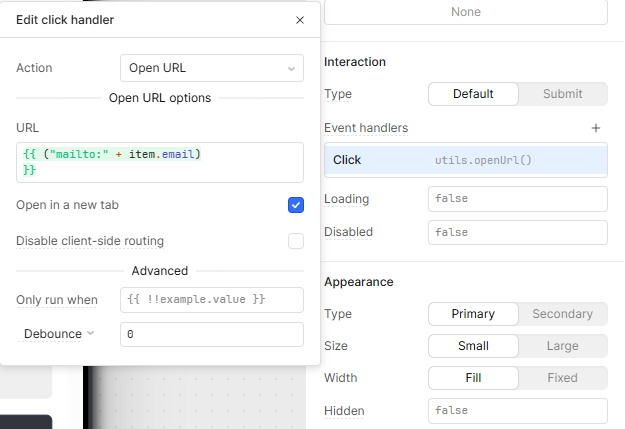Set appearance type to Secondary
Viewport: 625px width, 429px height.
[x=562, y=314]
